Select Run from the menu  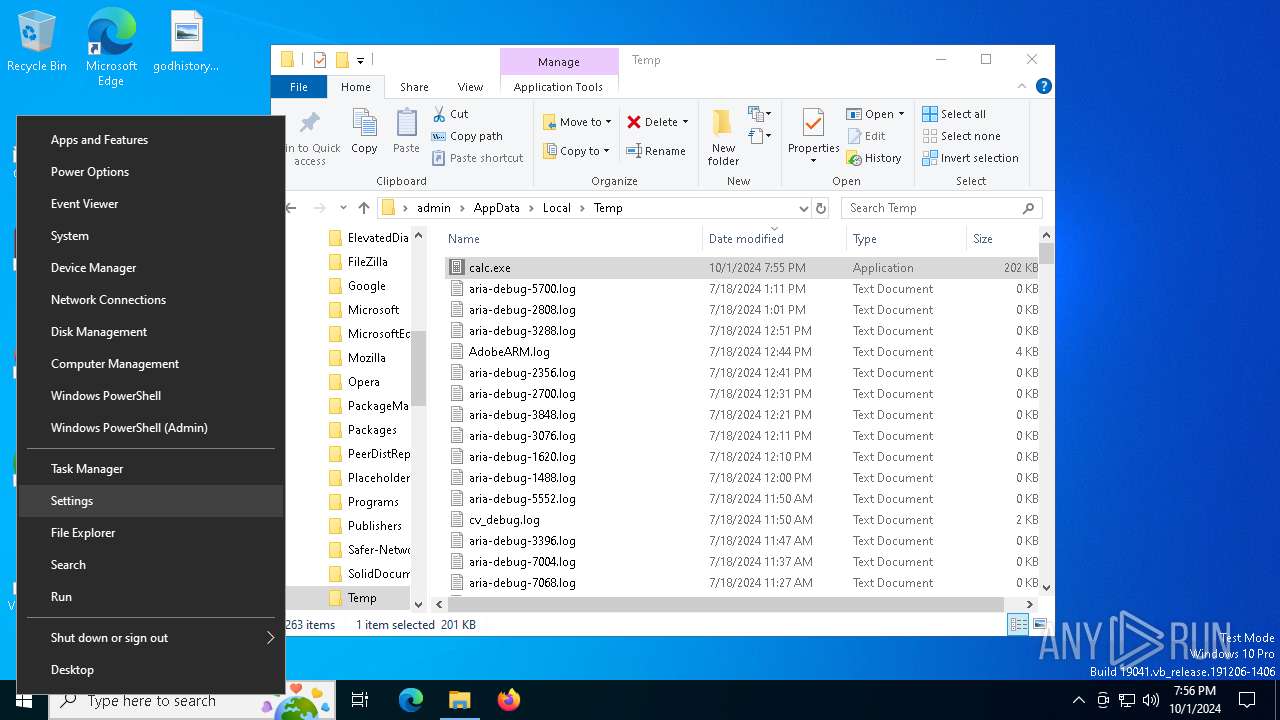click(151, 597)
